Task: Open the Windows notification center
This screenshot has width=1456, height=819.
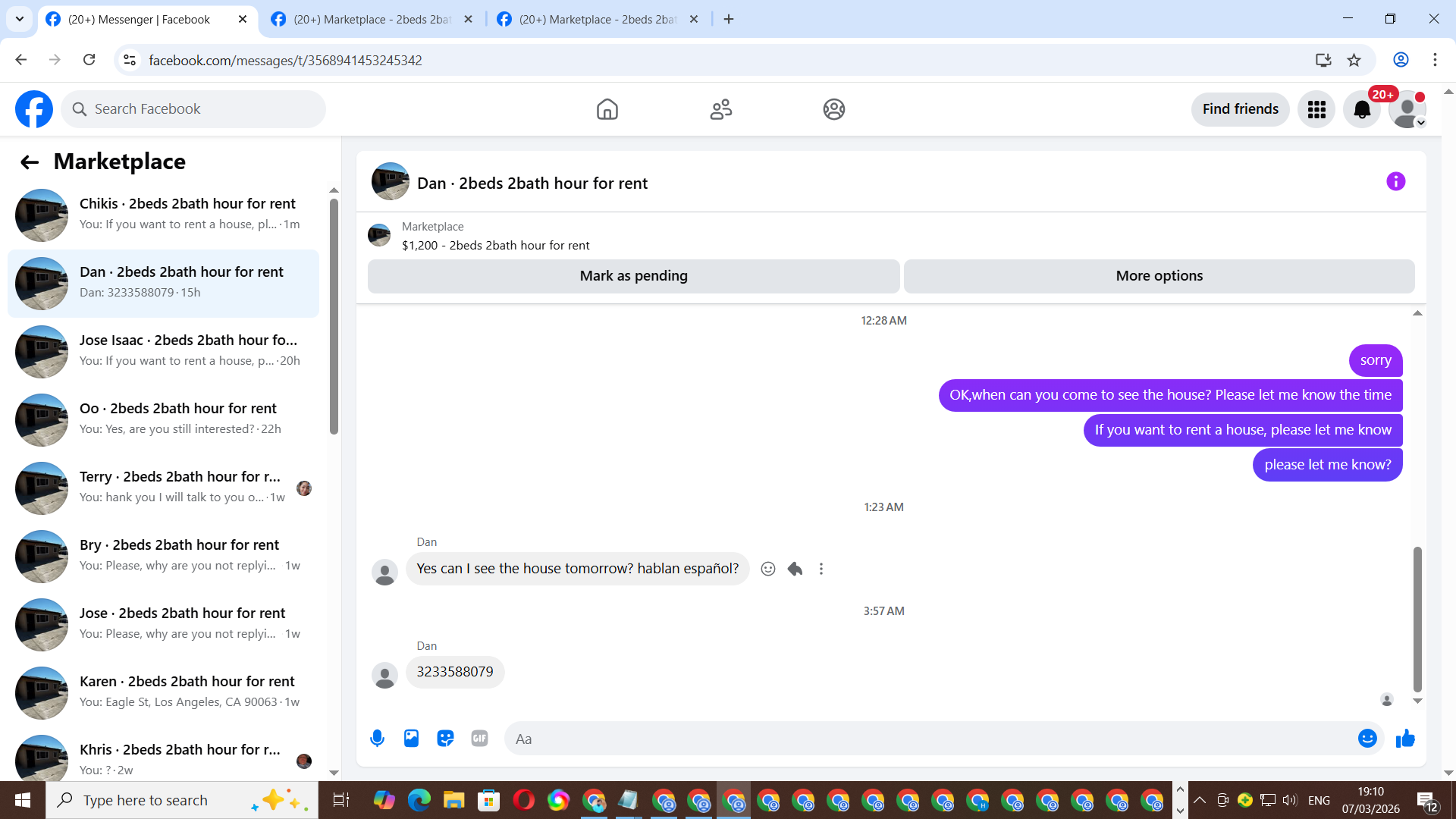Action: [x=1427, y=800]
